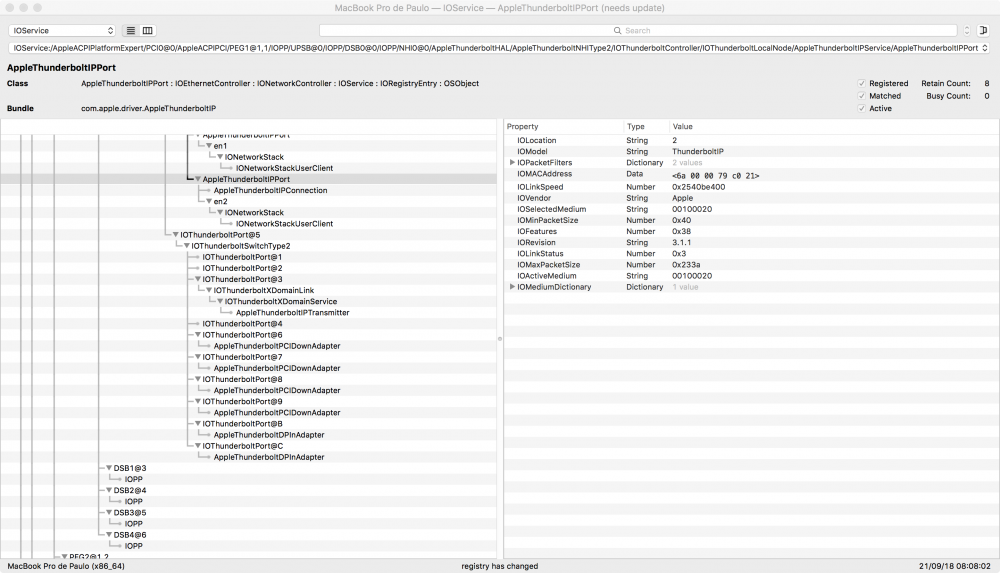
Task: Toggle the sidebar panel icon beside search
Action: pyautogui.click(x=983, y=30)
